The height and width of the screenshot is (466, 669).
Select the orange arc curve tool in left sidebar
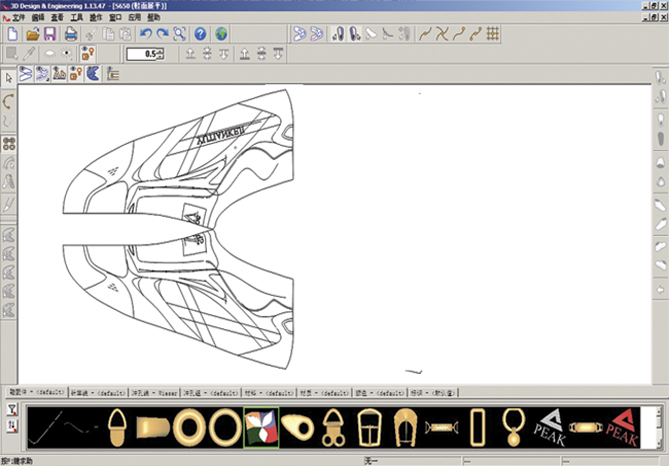[9, 102]
